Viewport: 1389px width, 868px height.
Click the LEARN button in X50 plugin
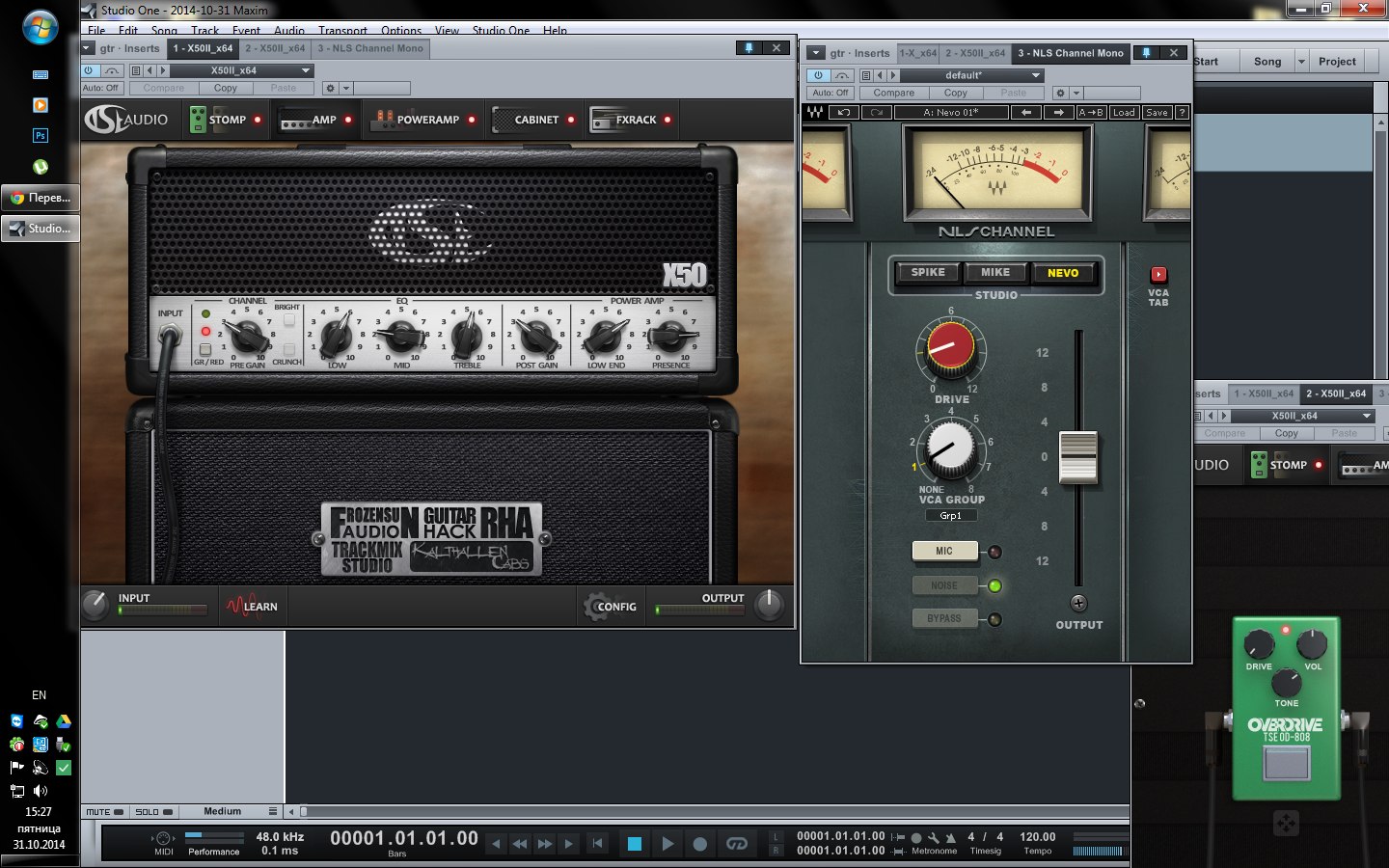pyautogui.click(x=252, y=606)
